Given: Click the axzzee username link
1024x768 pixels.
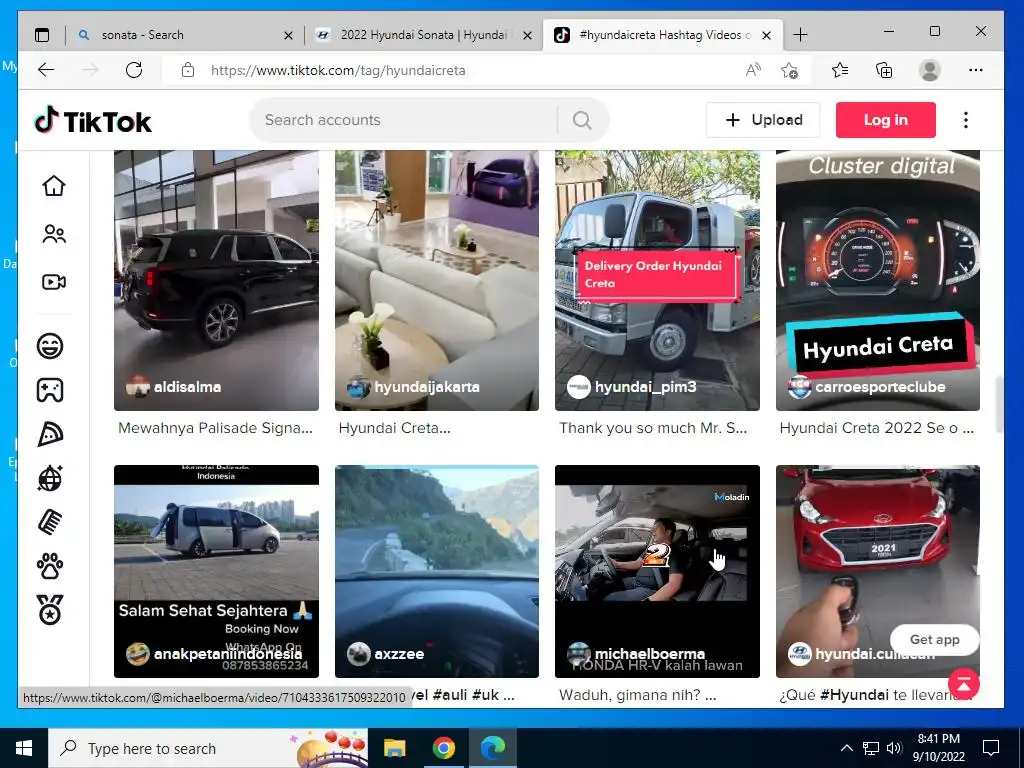Looking at the screenshot, I should (x=399, y=654).
